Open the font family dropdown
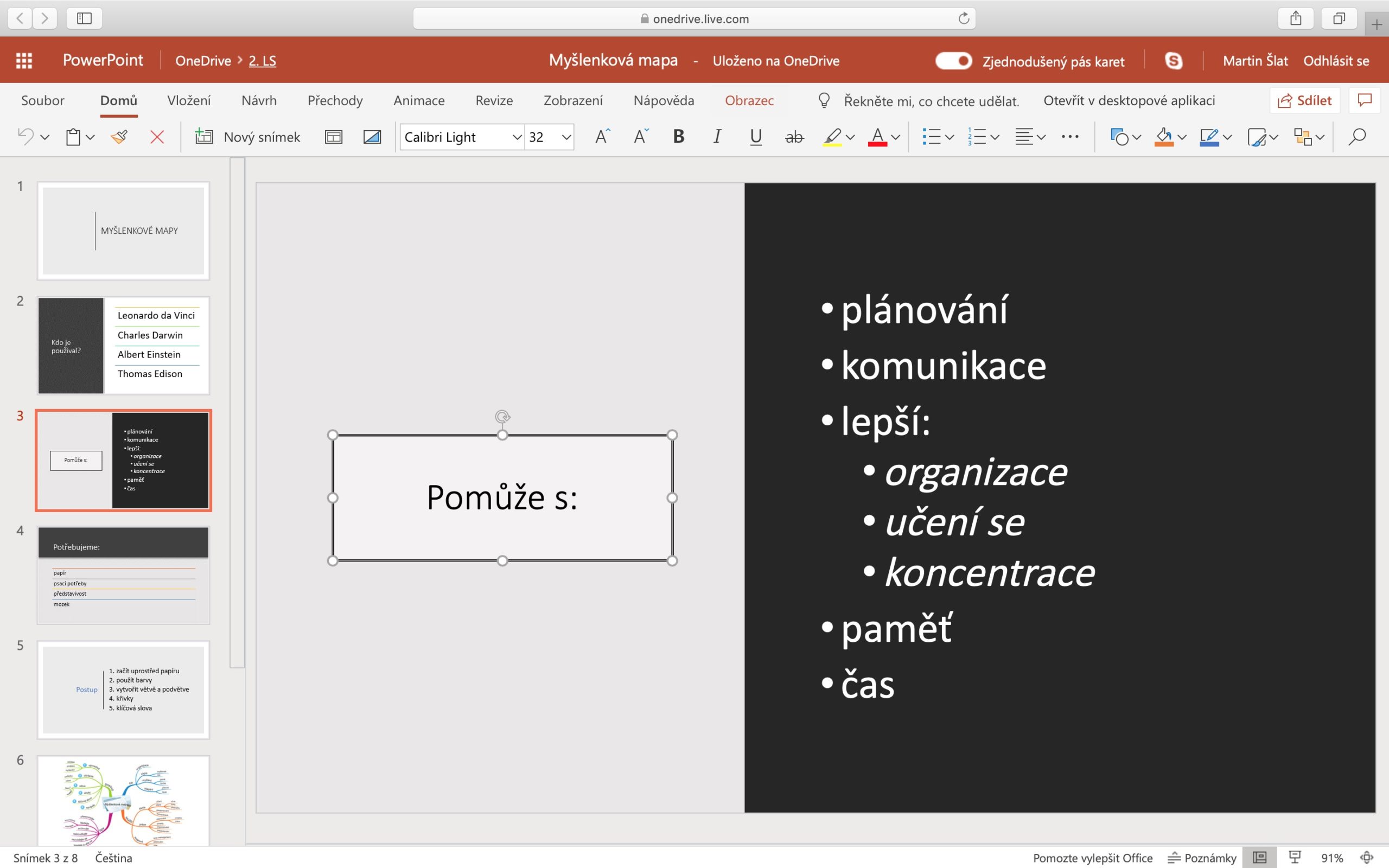Screen dimensions: 1389x868 coord(515,137)
